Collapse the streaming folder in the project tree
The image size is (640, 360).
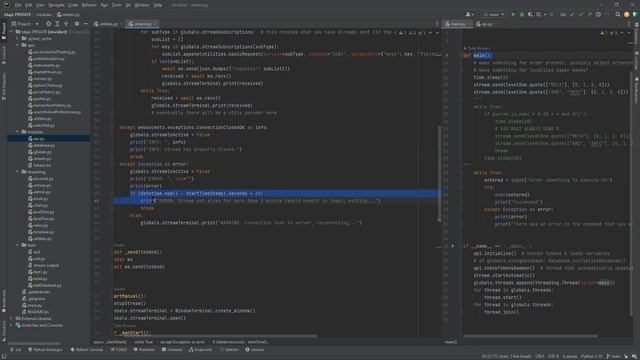point(18,172)
